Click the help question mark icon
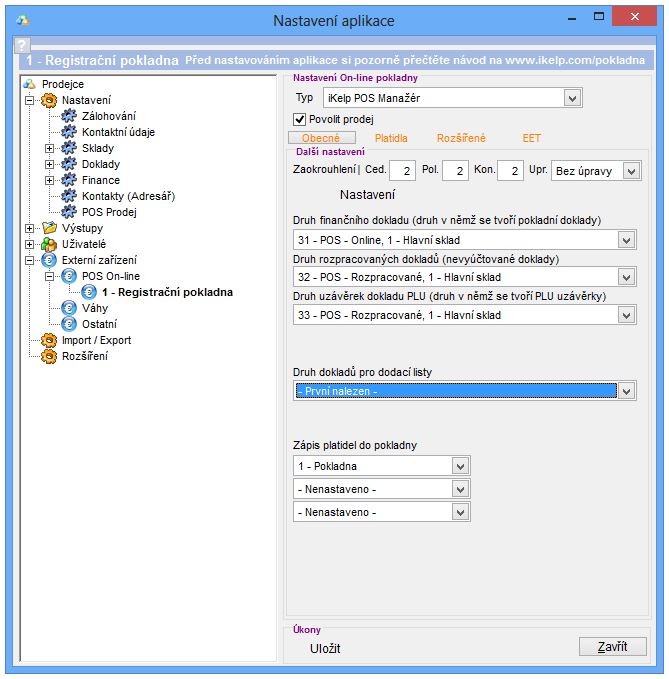The width and height of the screenshot is (669, 679). click(22, 46)
